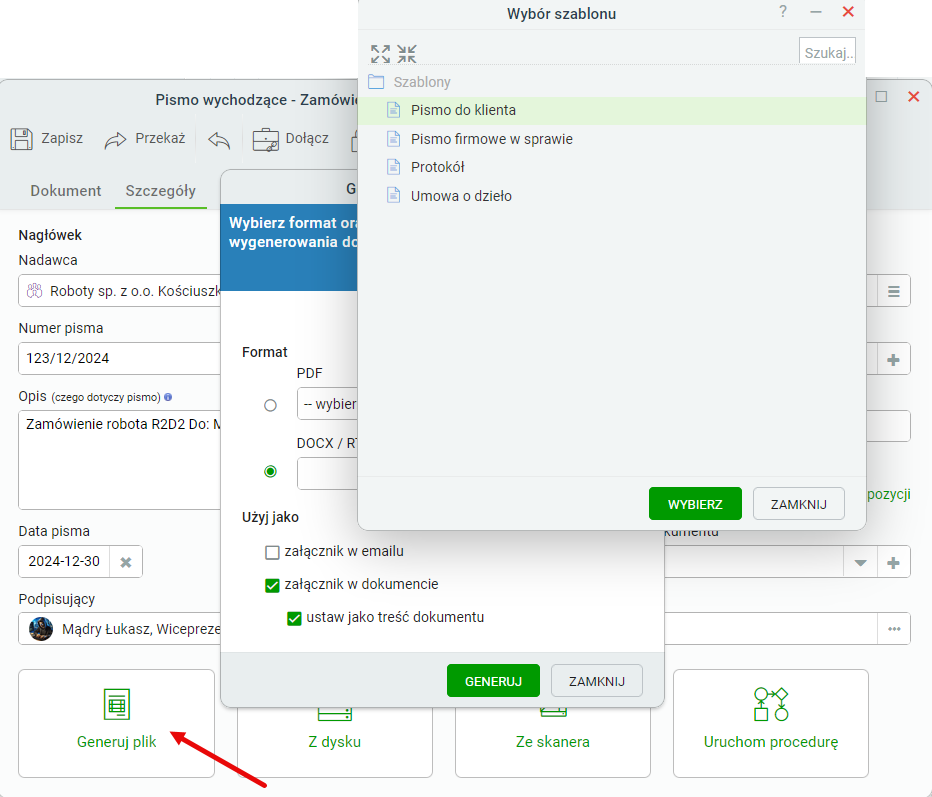932x797 pixels.
Task: Click the Nadawca sender field
Action: 119,291
